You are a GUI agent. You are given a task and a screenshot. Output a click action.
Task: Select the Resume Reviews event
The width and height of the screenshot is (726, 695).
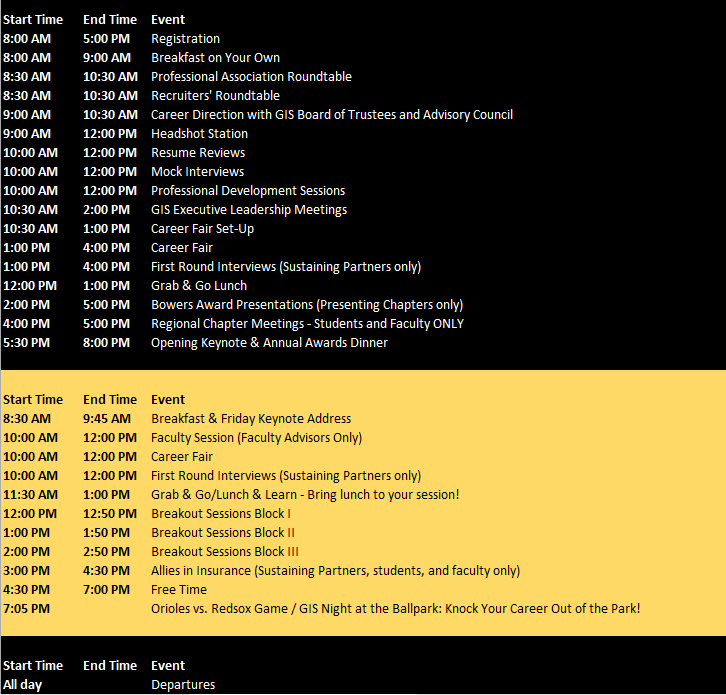coord(198,153)
